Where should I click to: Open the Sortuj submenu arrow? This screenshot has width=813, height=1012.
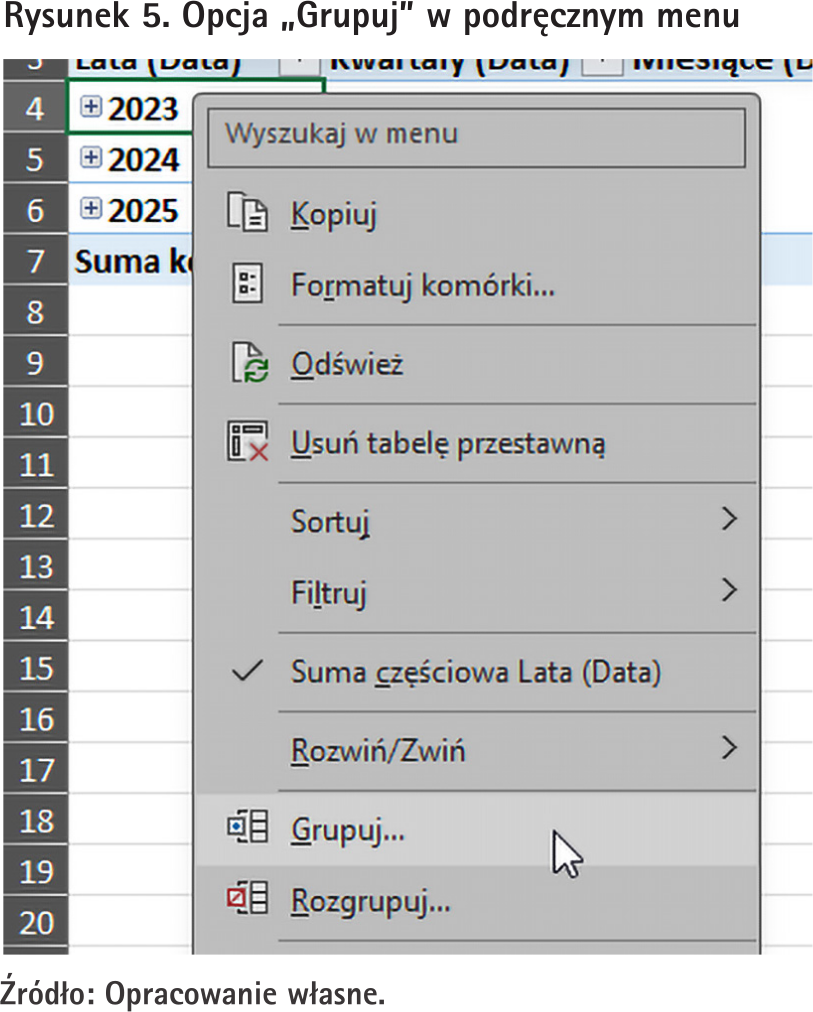tap(729, 519)
